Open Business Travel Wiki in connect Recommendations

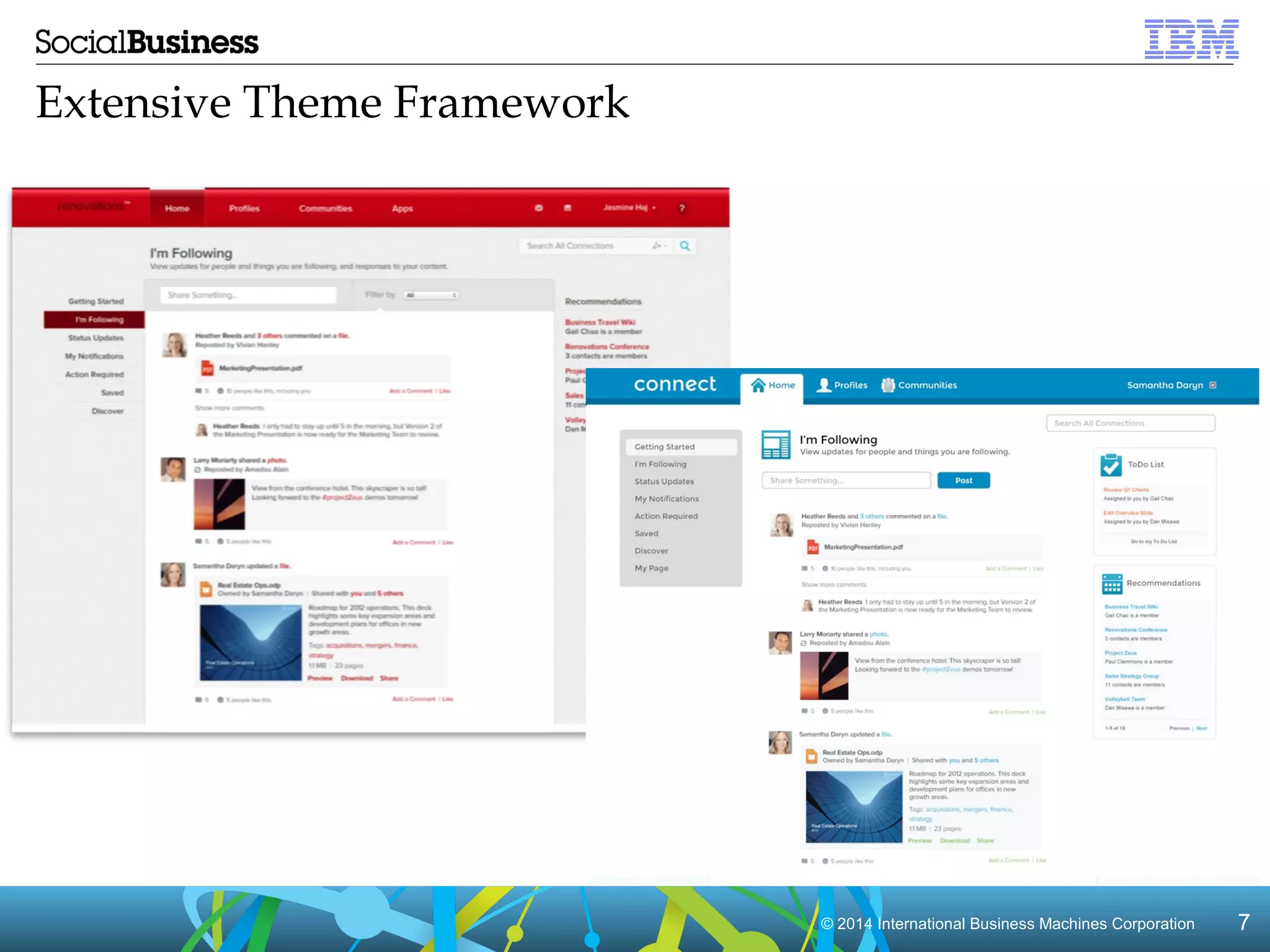click(1131, 607)
